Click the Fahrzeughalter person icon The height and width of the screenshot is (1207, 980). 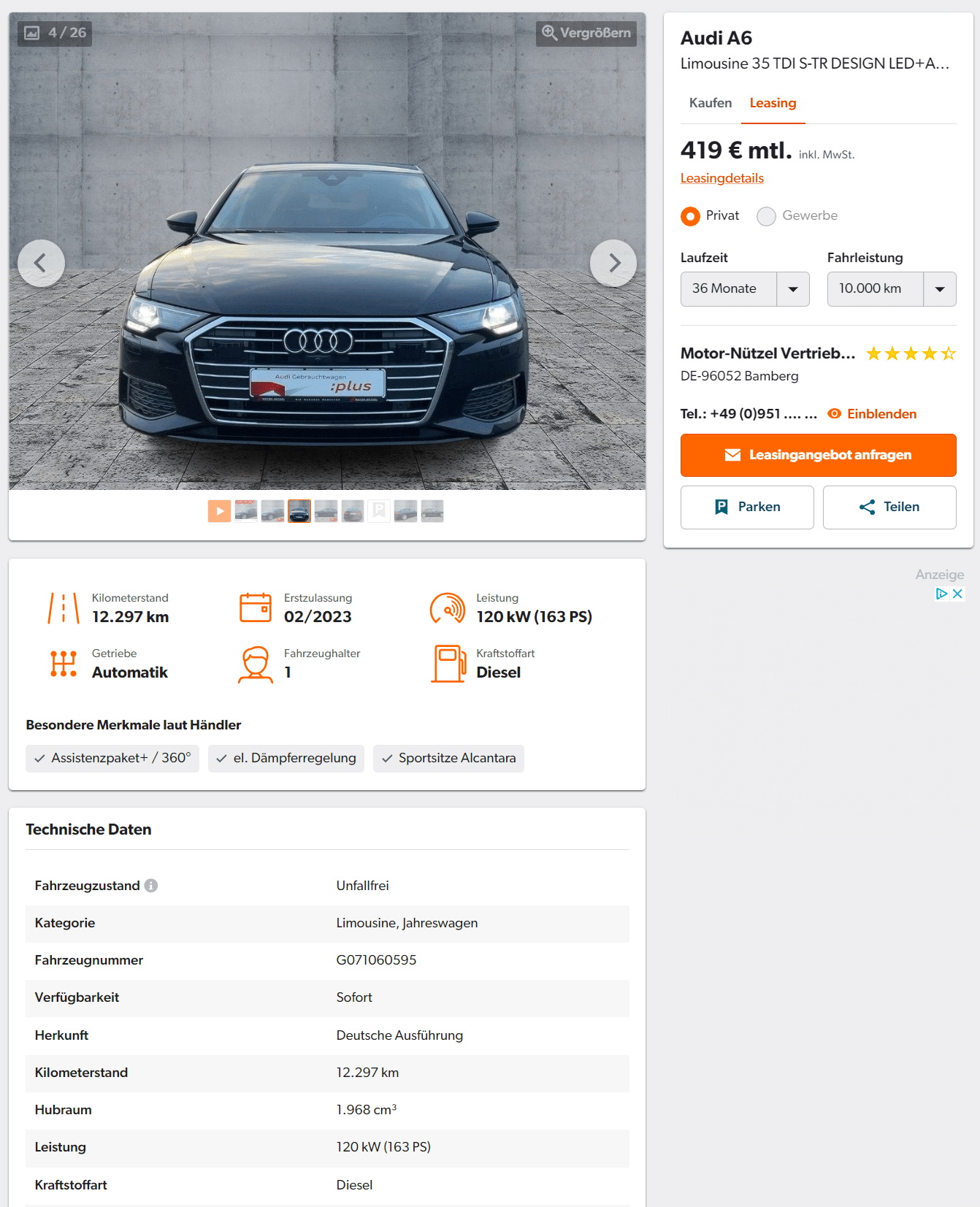pyautogui.click(x=256, y=664)
